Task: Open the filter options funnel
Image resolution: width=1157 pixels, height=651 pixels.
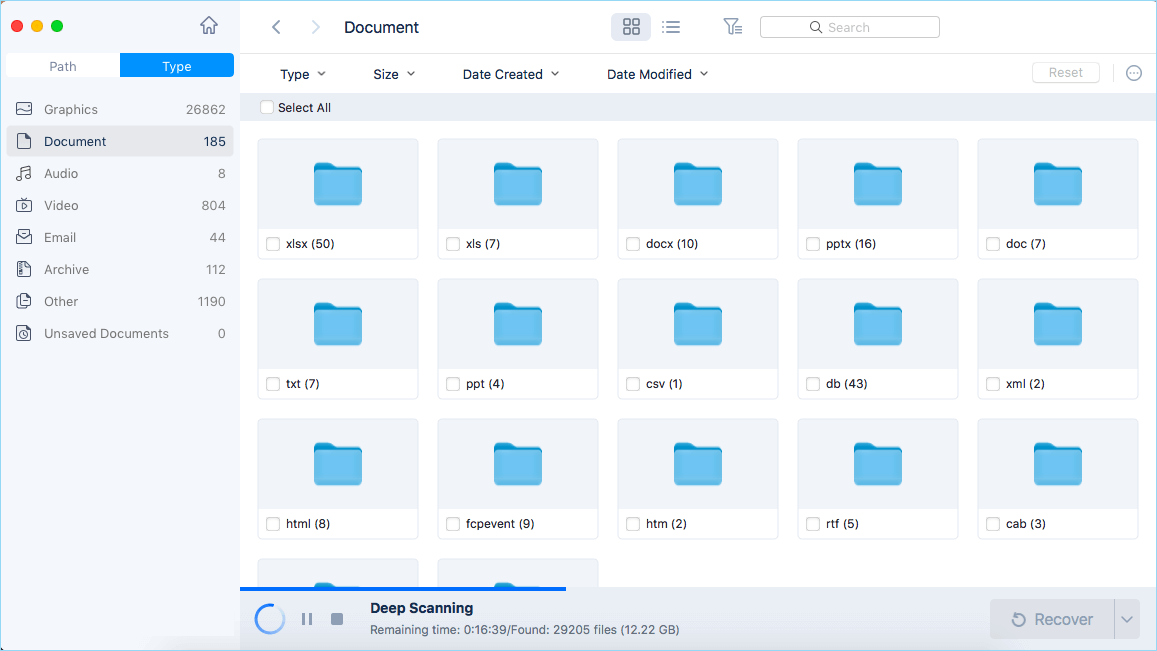Action: click(x=733, y=27)
